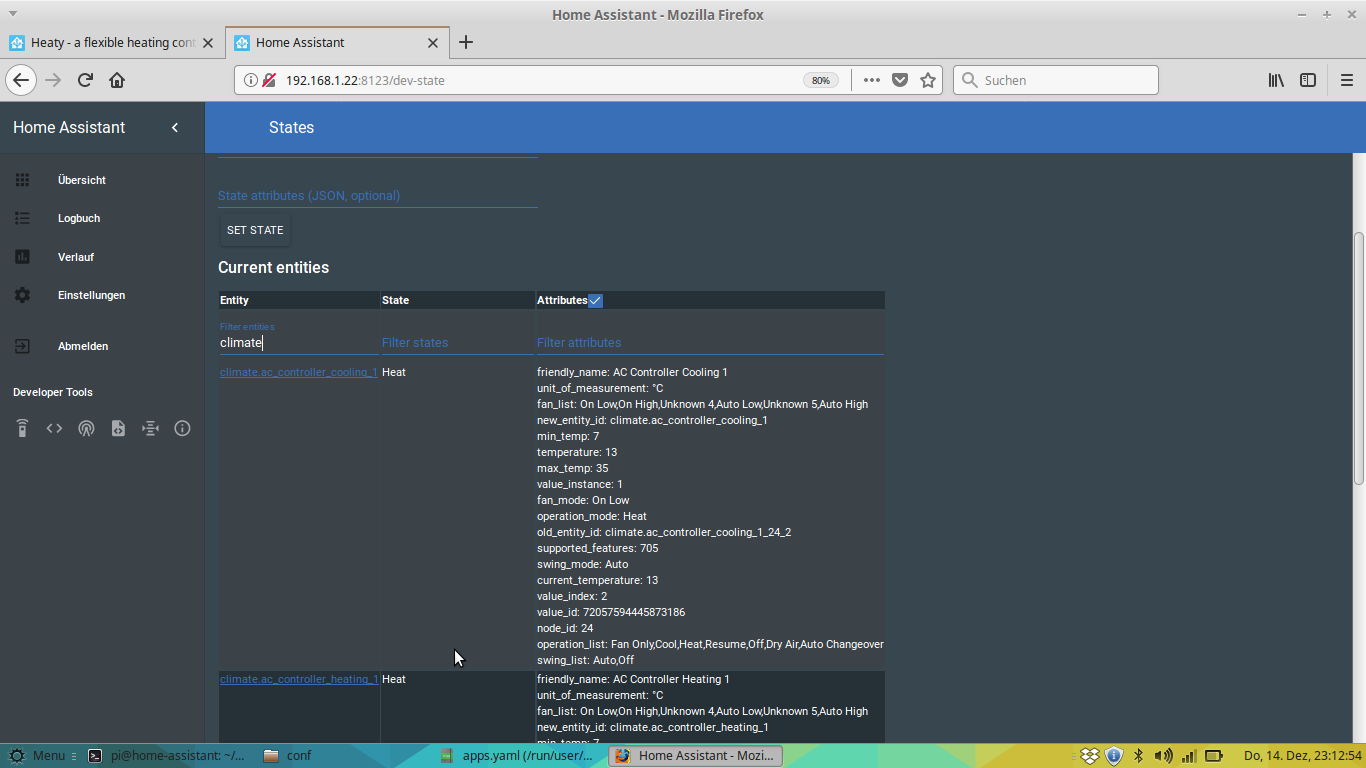Bookmark this page with the star icon
1366x768 pixels.
[x=928, y=80]
